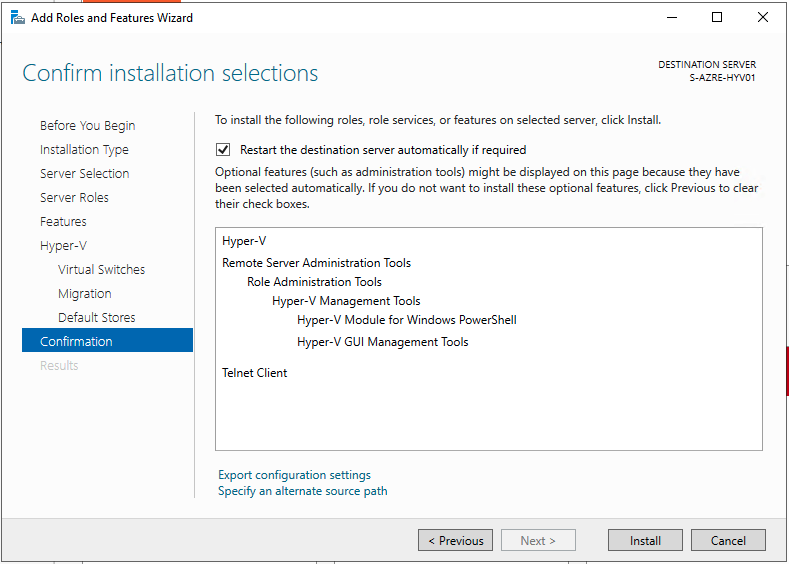Open Specify an alternate source path
789x564 pixels.
302,491
